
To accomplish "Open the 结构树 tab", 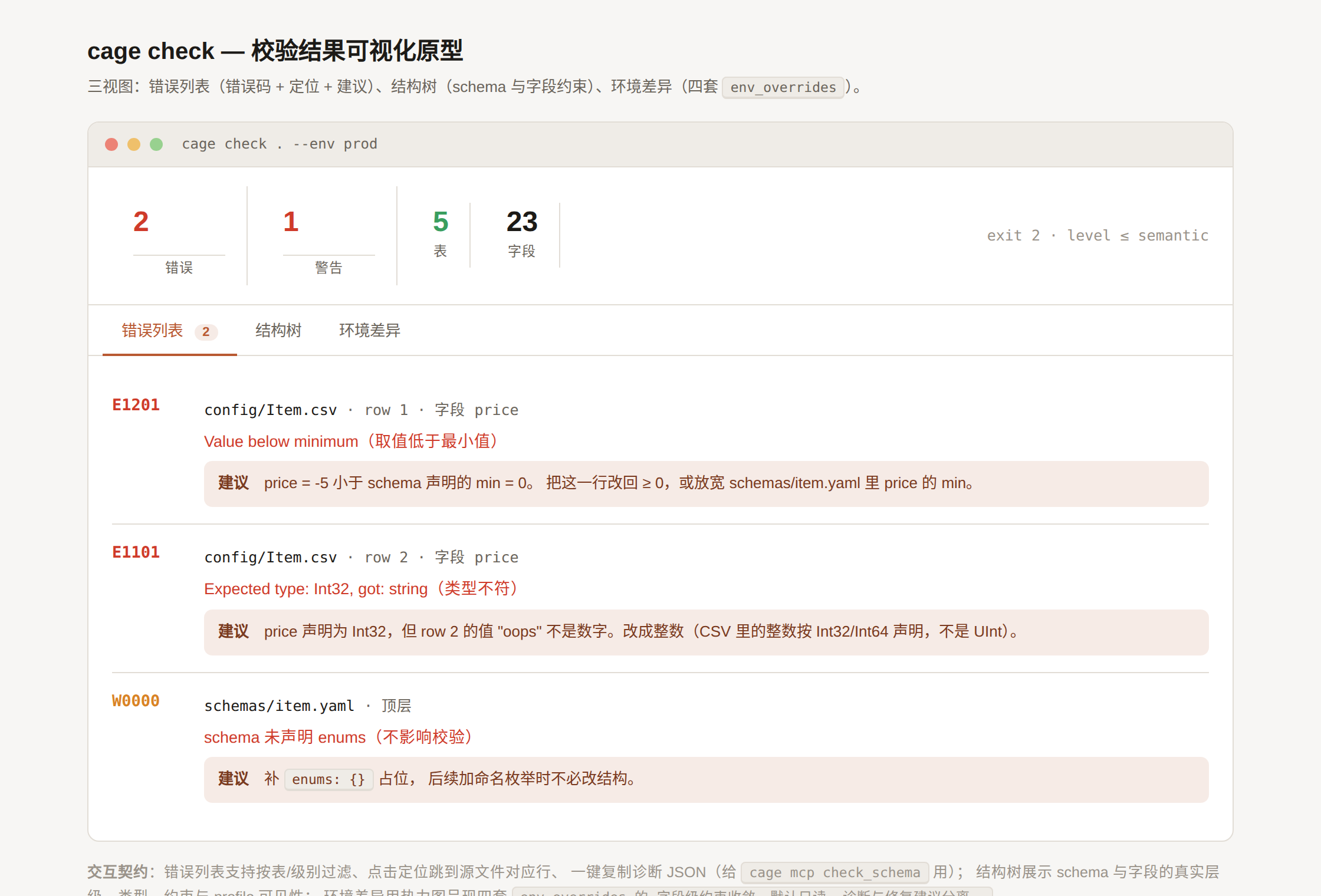I will (x=278, y=331).
